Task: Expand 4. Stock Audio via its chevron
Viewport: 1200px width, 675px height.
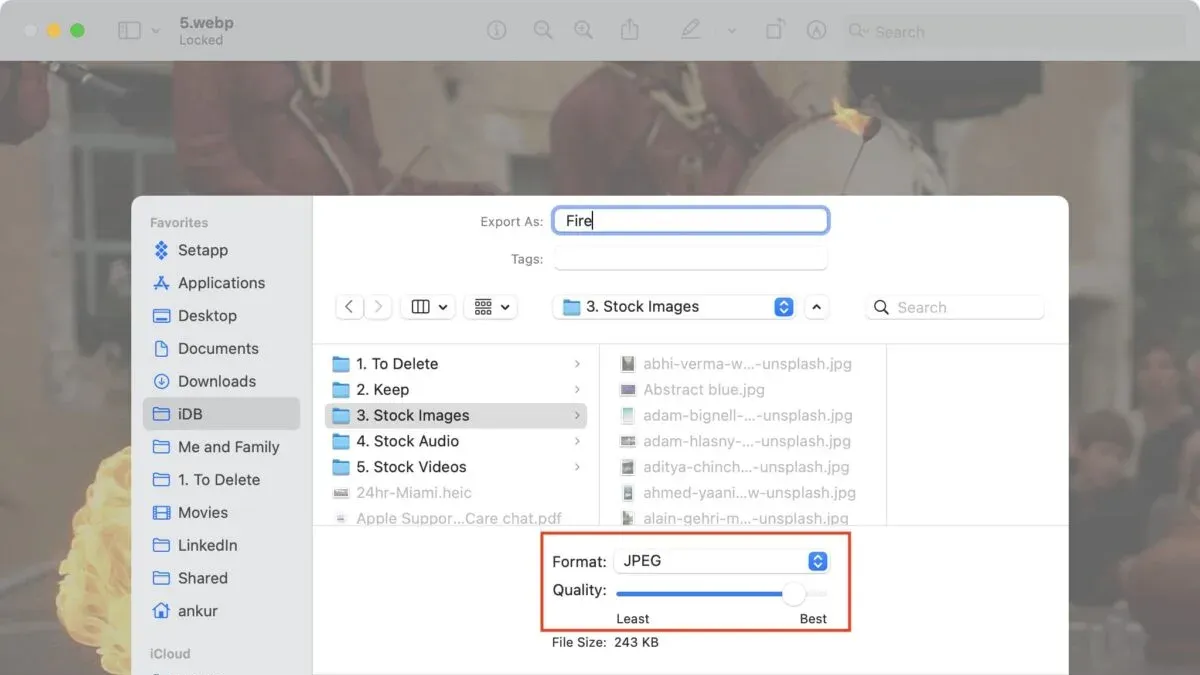Action: 577,441
